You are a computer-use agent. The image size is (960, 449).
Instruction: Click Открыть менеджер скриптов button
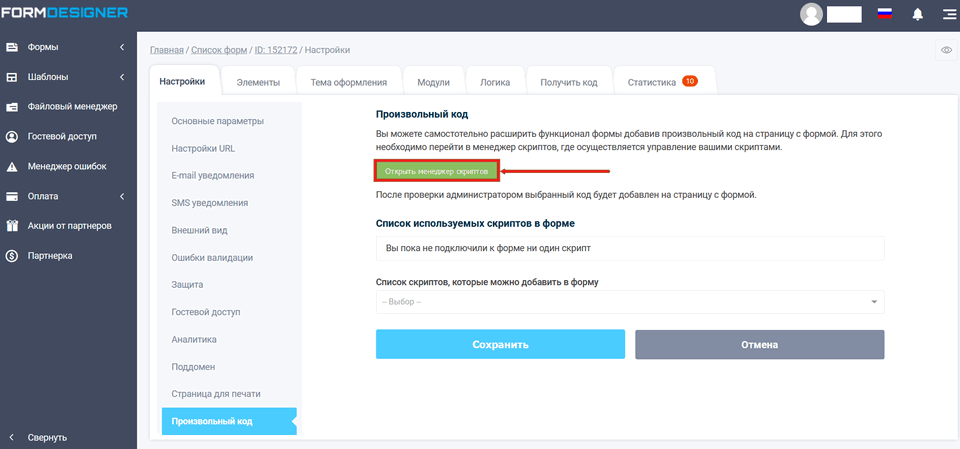point(437,172)
